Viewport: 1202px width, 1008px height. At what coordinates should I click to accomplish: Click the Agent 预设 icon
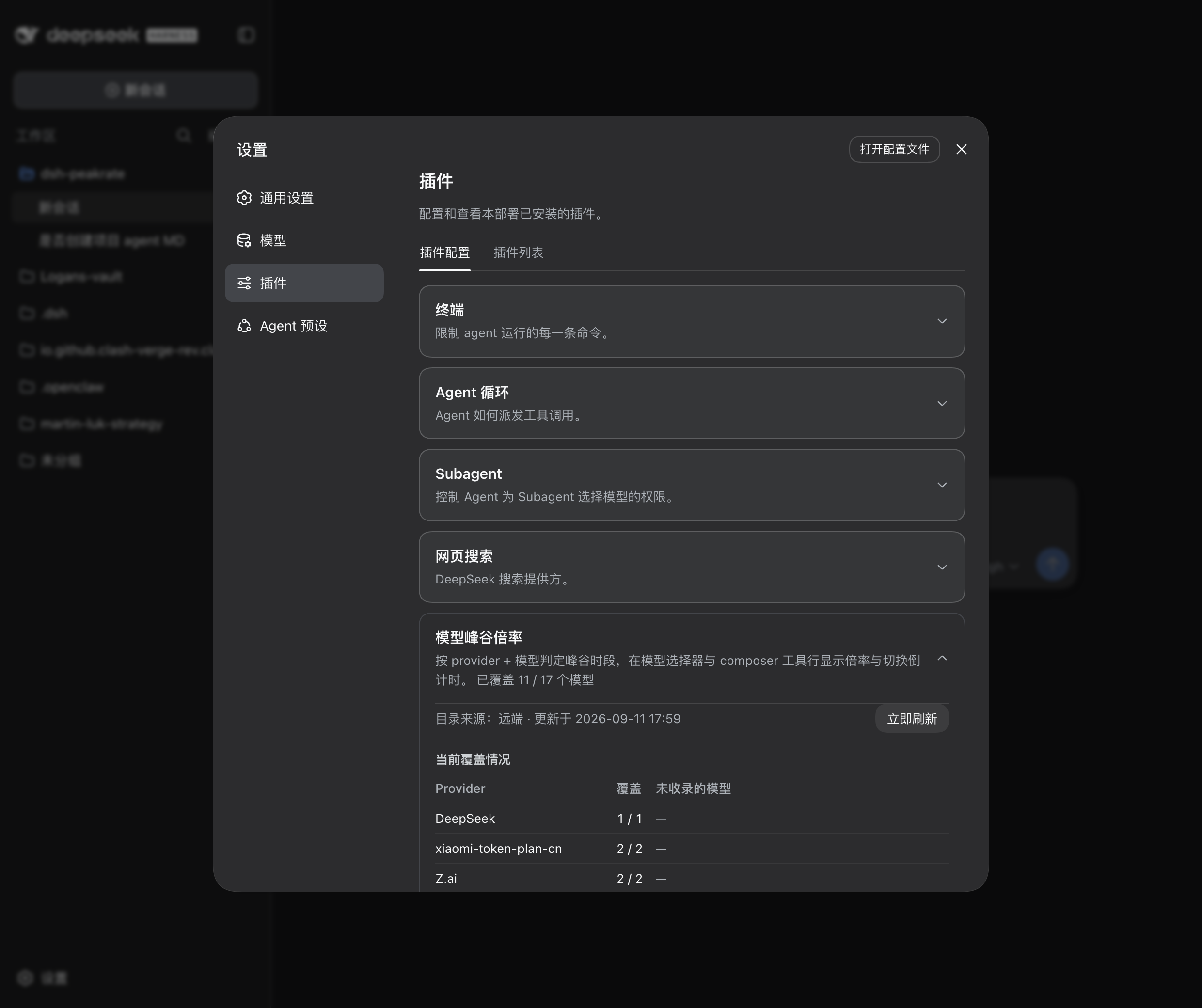click(x=244, y=326)
